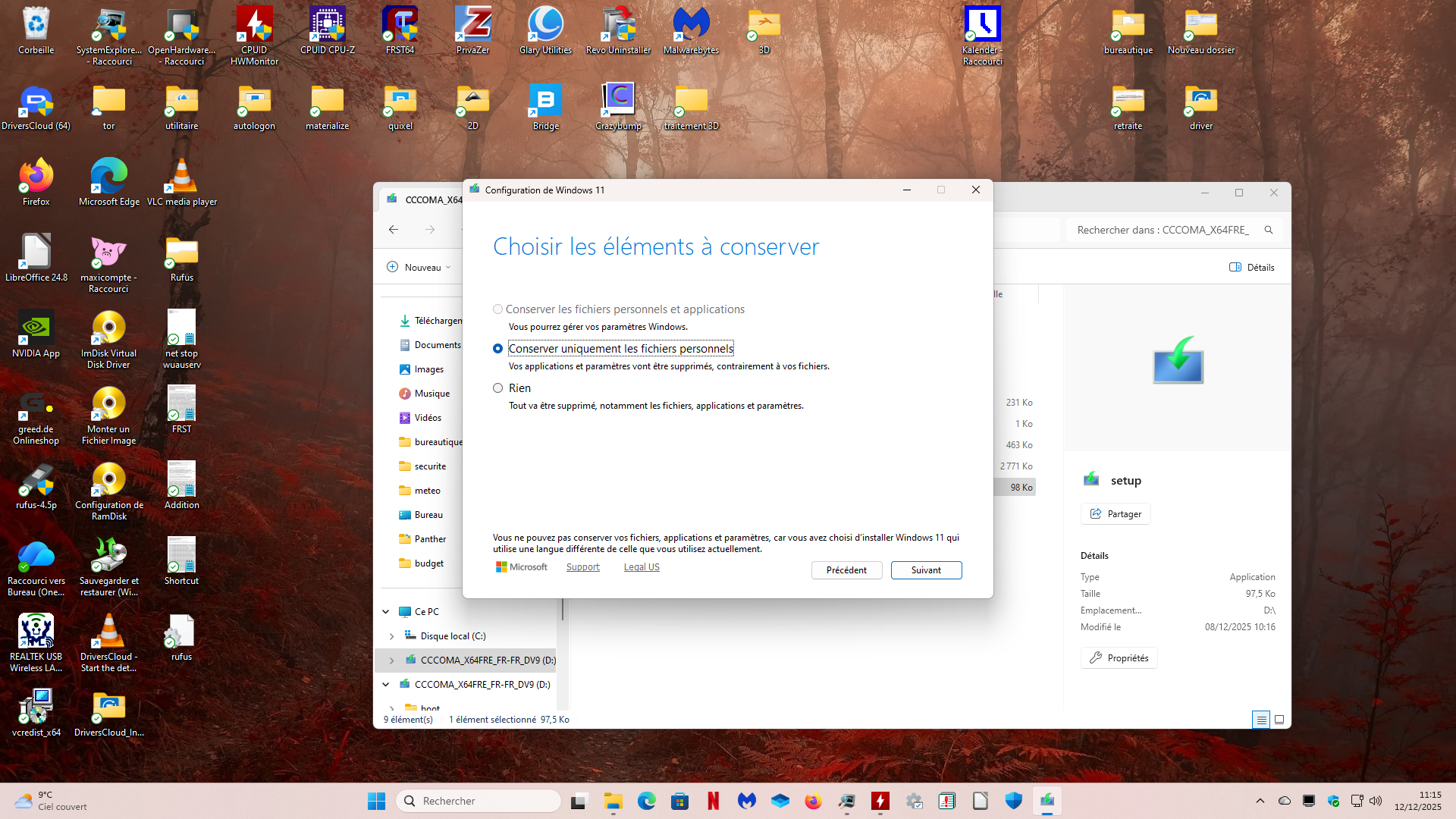Toggle the Détails pane button

(1251, 267)
